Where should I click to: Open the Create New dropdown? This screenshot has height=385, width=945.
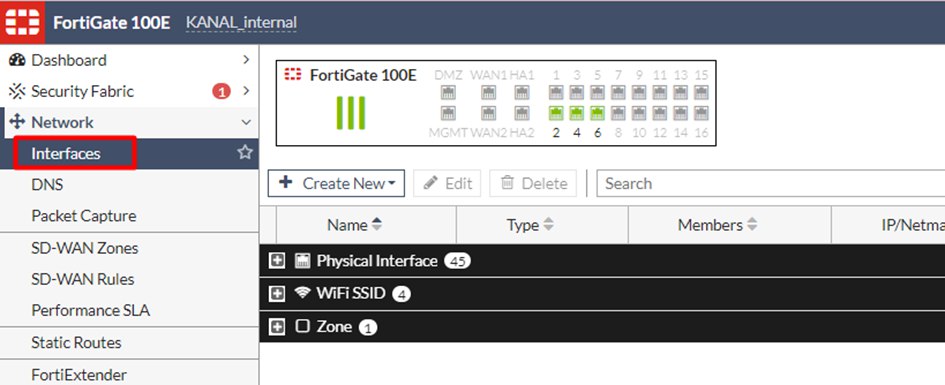point(336,183)
